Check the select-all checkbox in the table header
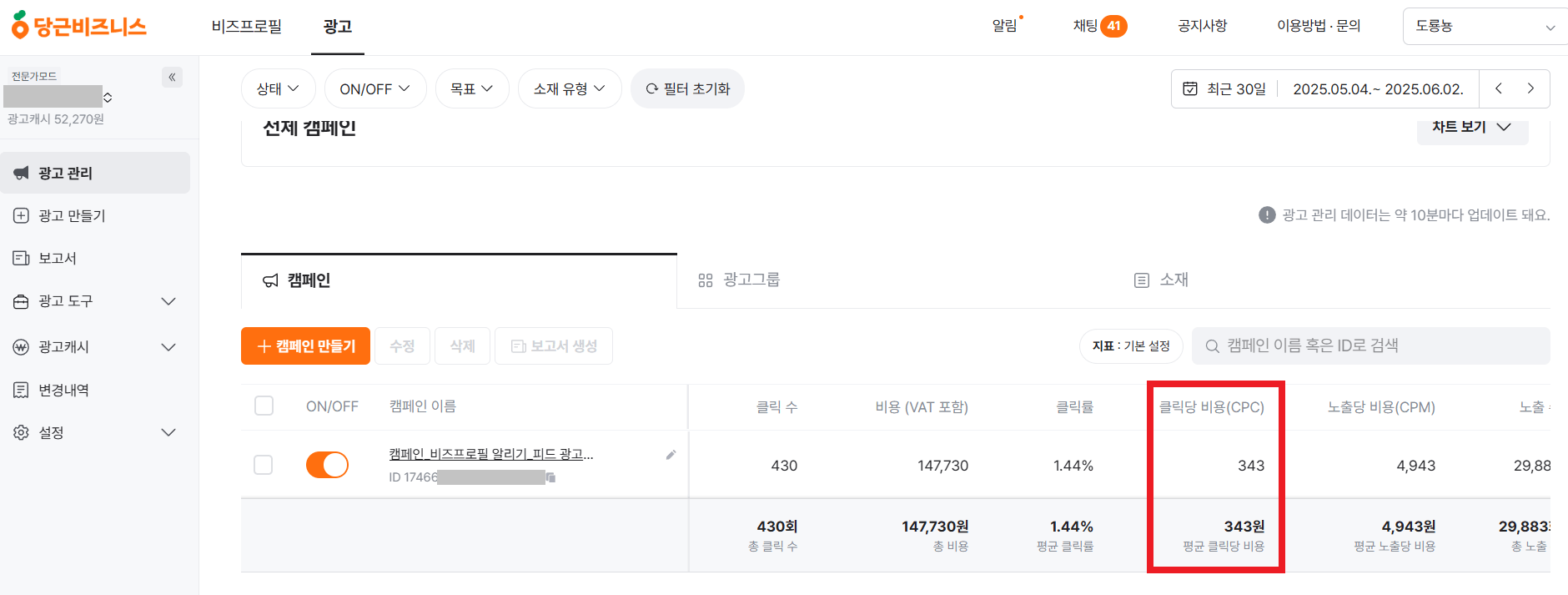Screen dimensions: 1568x595 (264, 406)
